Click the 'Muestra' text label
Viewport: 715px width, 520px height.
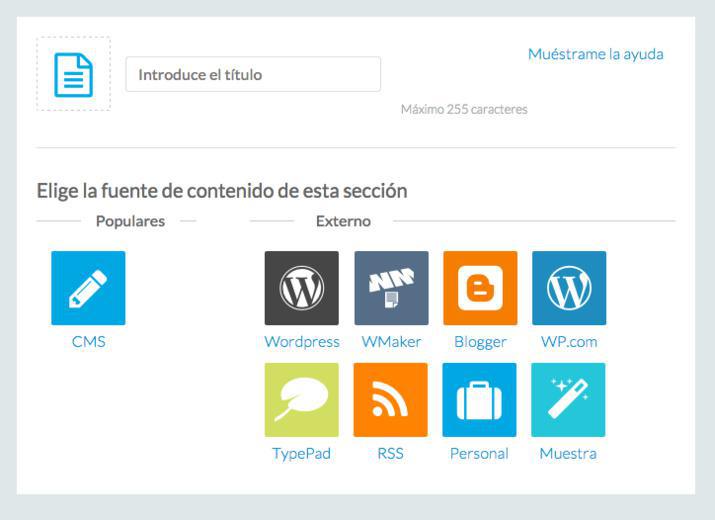568,454
